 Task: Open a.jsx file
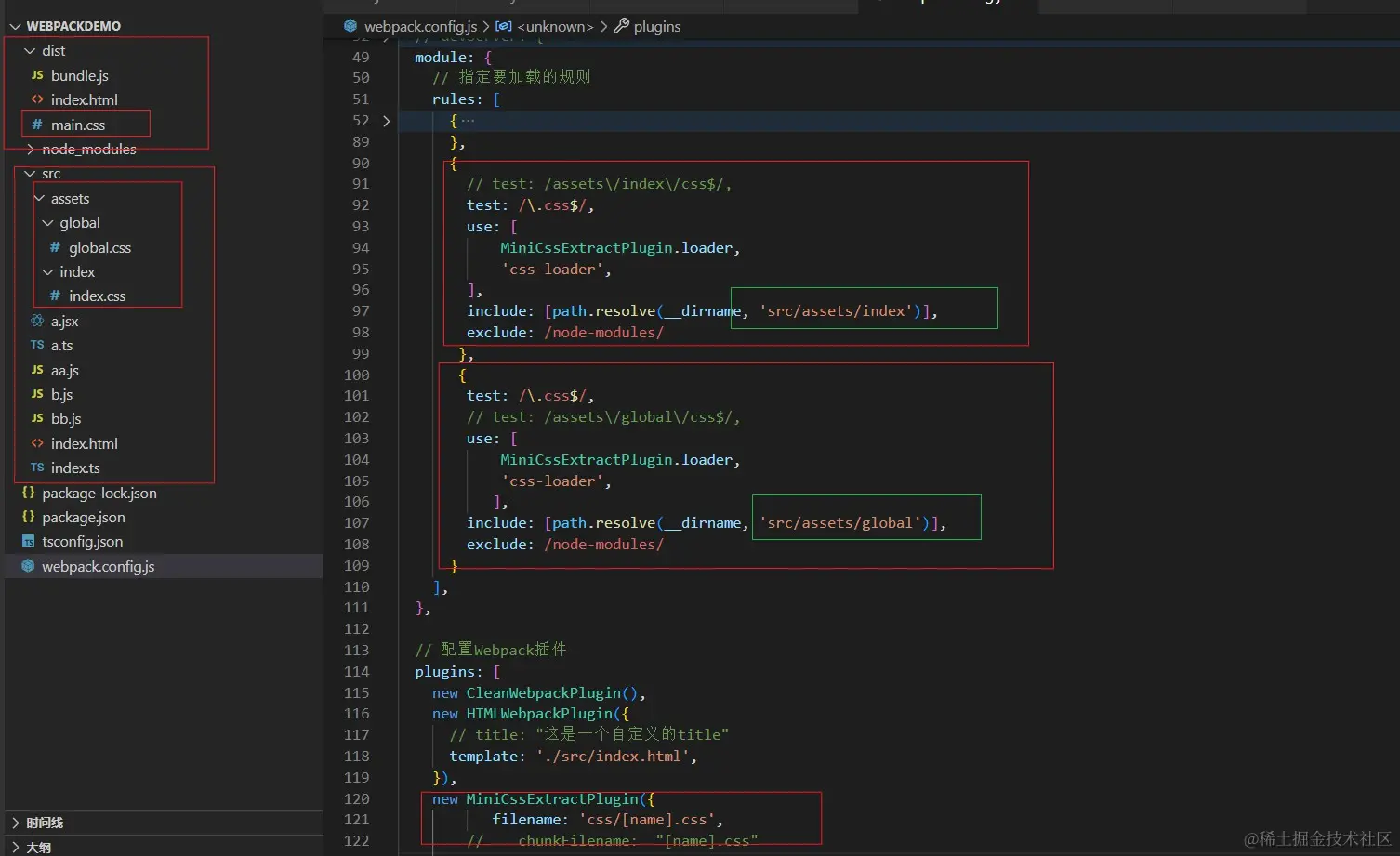point(64,321)
